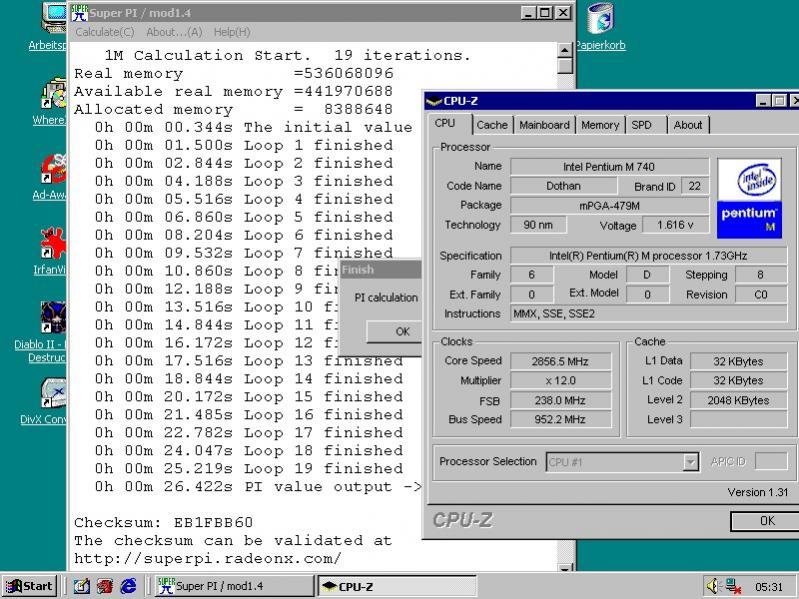The height and width of the screenshot is (599, 799).
Task: Click the FSB value 238.0 MHz
Action: (x=561, y=400)
